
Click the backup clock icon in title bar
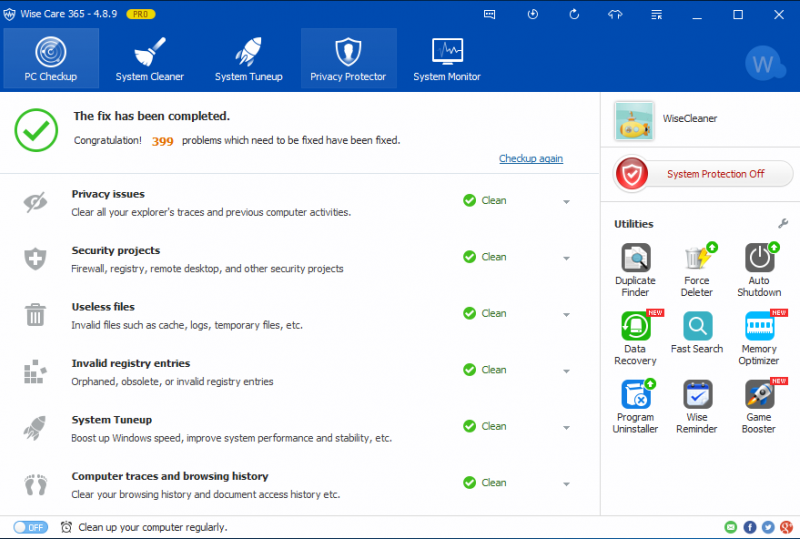(533, 14)
